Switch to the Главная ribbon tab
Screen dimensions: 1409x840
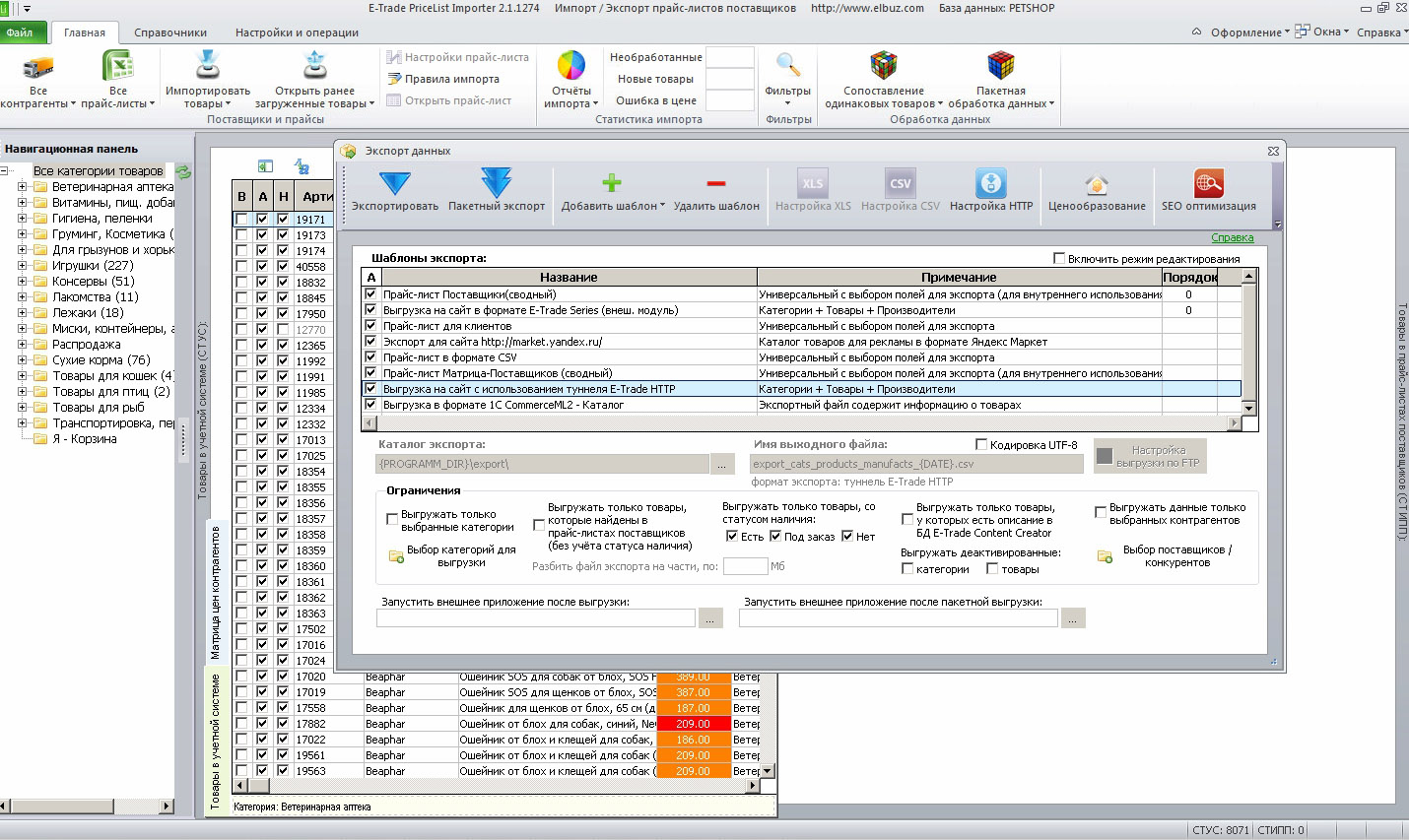tap(85, 32)
